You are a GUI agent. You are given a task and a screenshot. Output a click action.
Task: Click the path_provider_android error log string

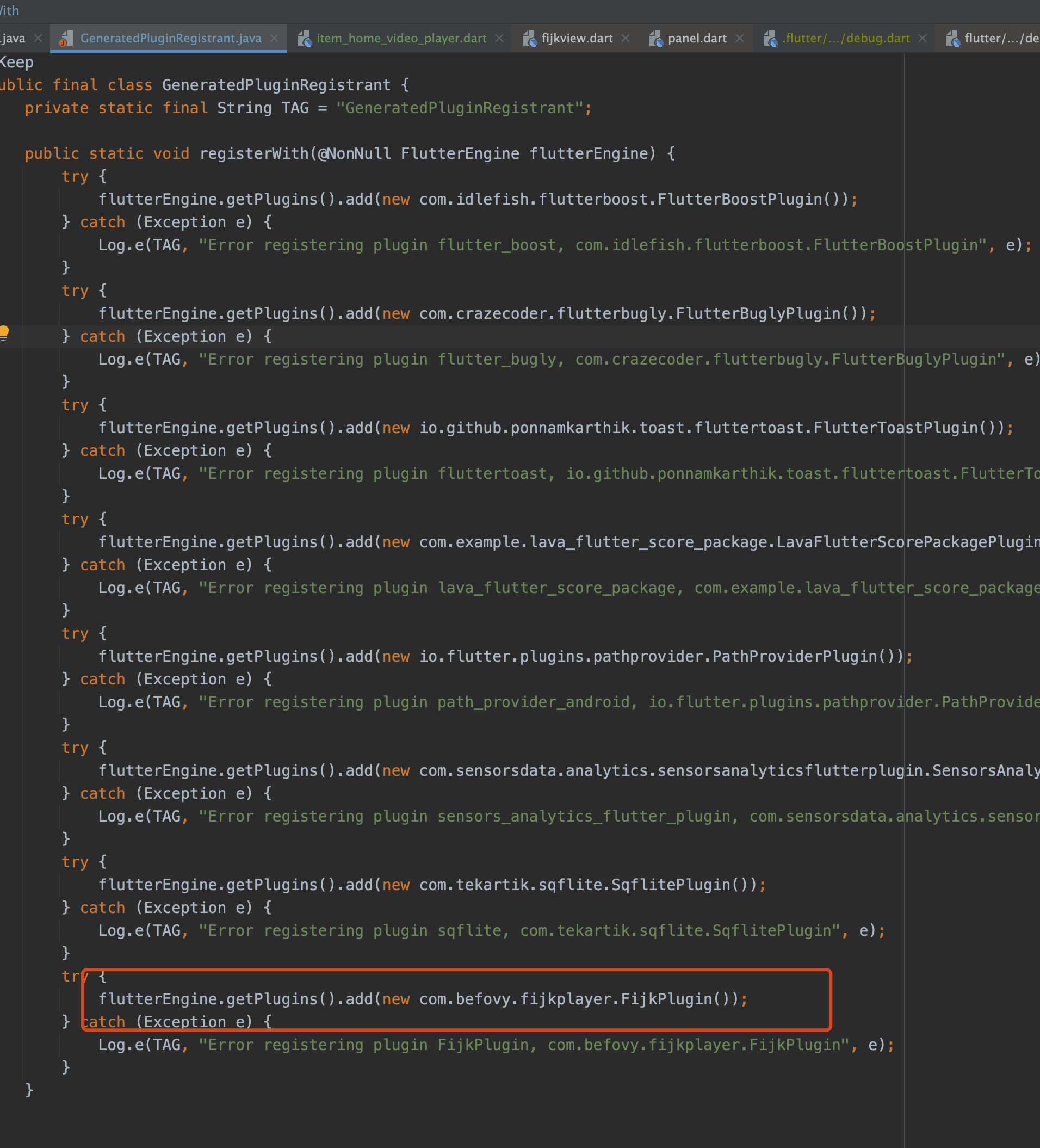619,702
